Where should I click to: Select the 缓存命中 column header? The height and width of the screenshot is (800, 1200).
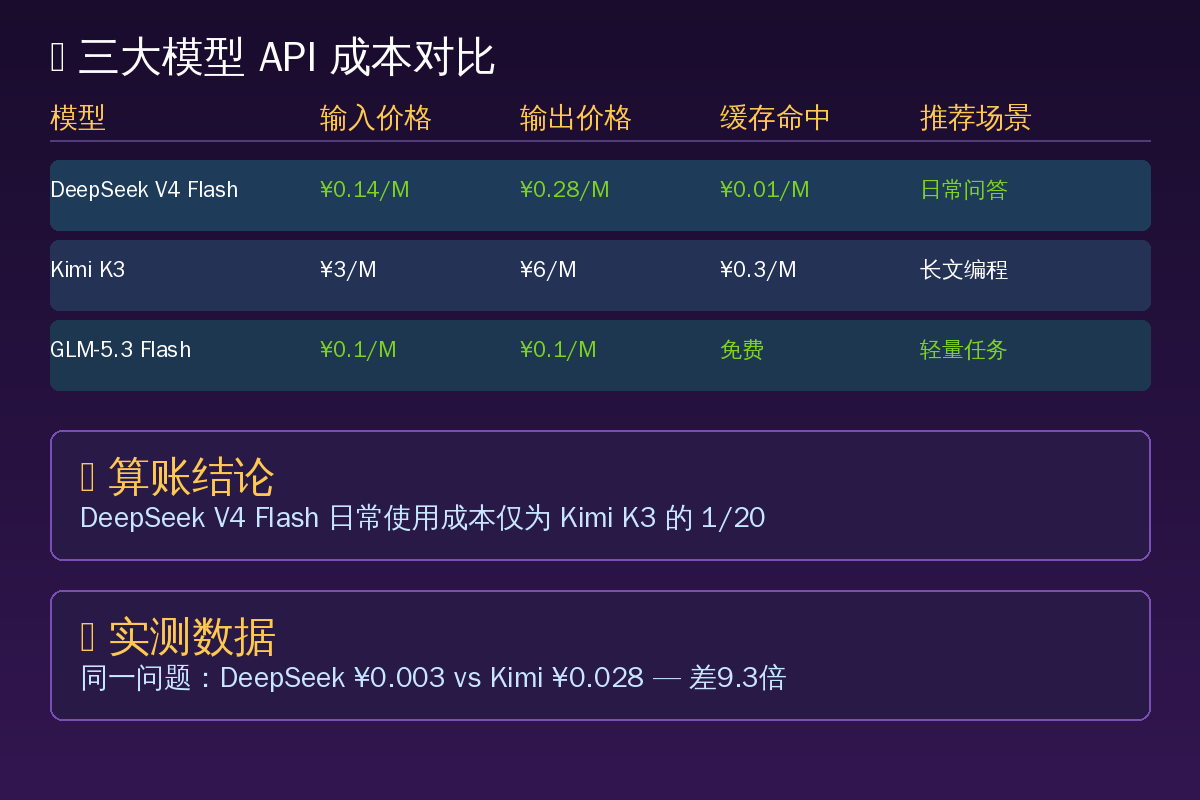click(776, 118)
